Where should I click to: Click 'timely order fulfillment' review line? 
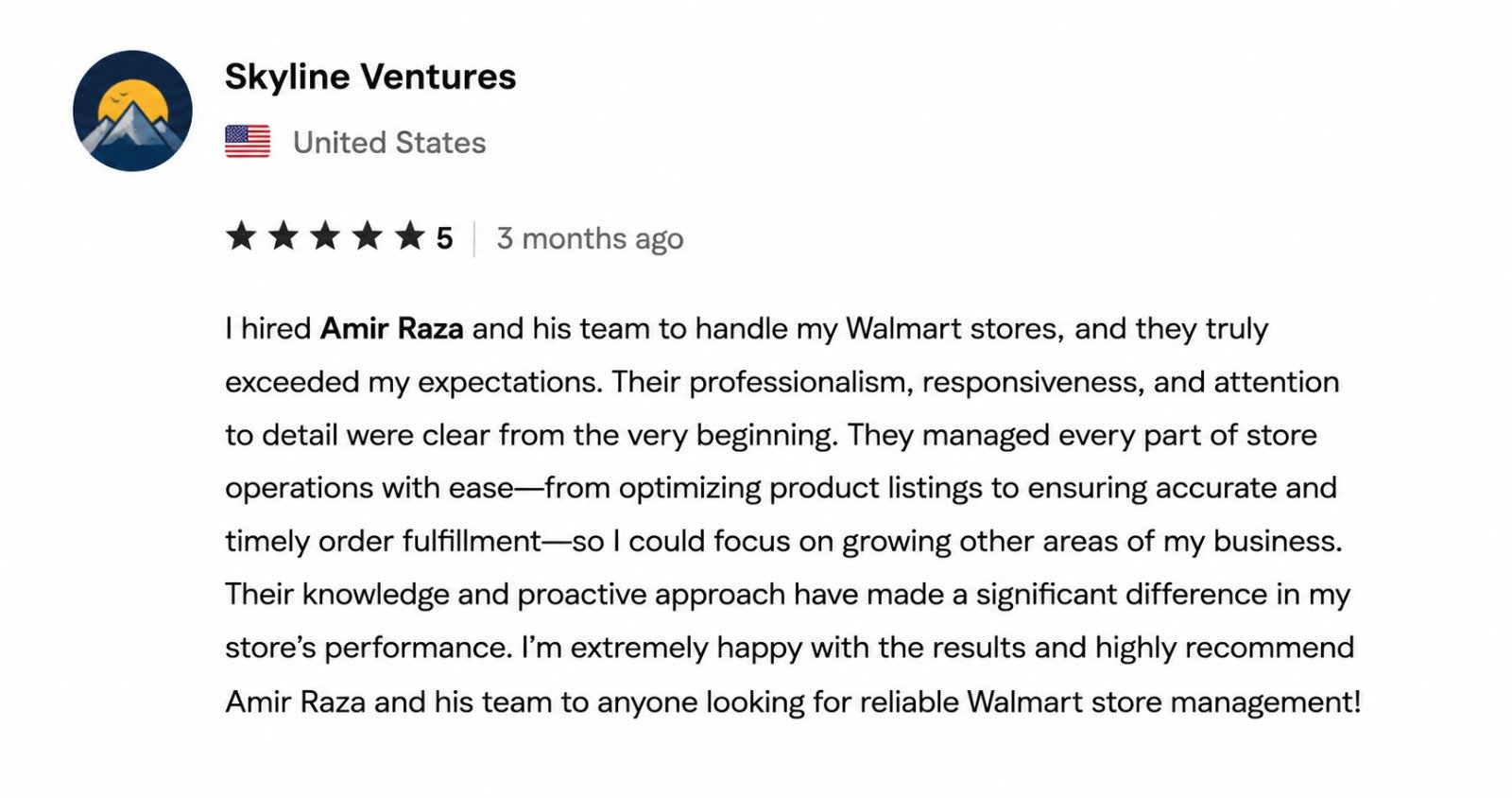(783, 541)
